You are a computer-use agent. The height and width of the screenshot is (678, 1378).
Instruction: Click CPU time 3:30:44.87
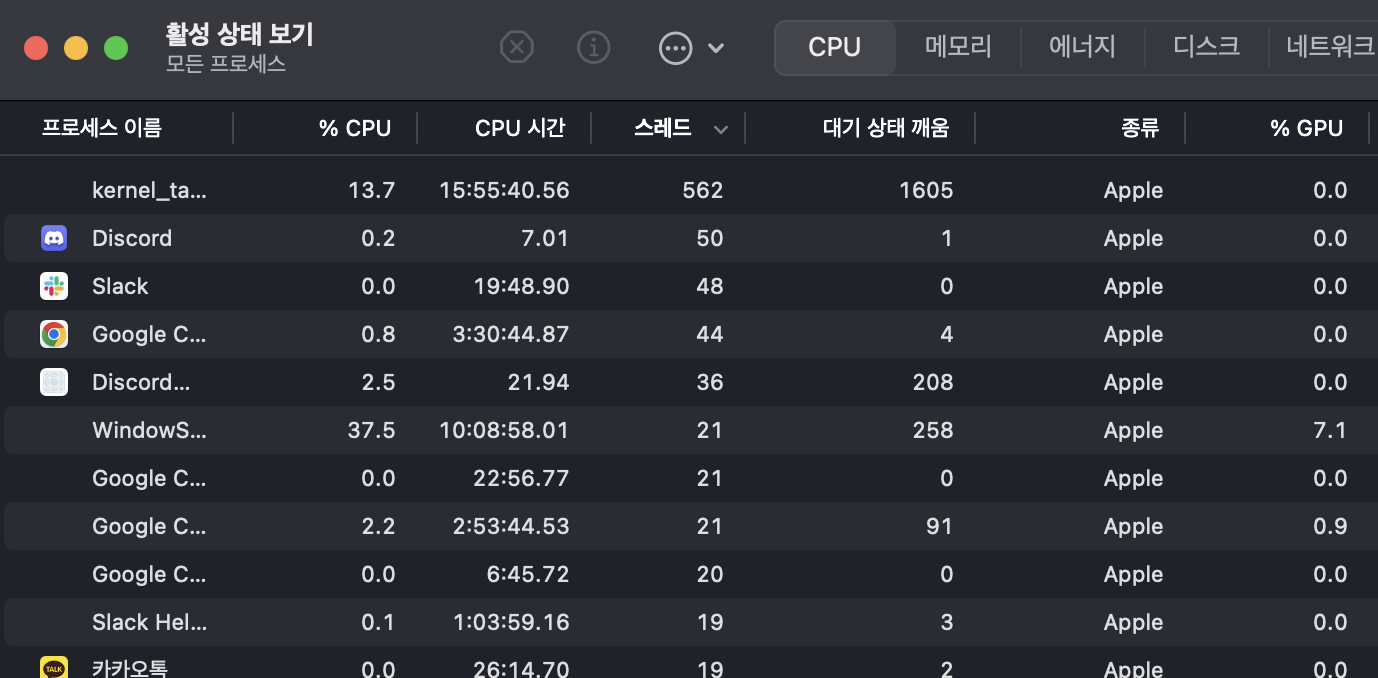[511, 334]
